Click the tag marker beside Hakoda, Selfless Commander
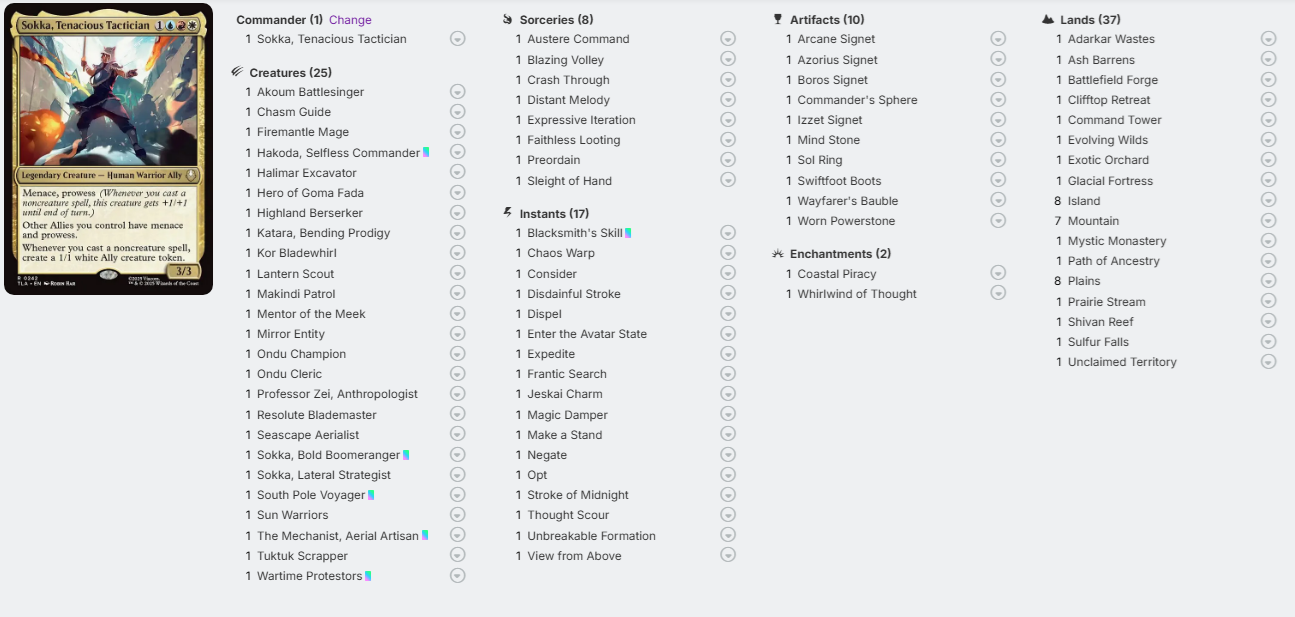The height and width of the screenshot is (617, 1295). click(x=426, y=152)
